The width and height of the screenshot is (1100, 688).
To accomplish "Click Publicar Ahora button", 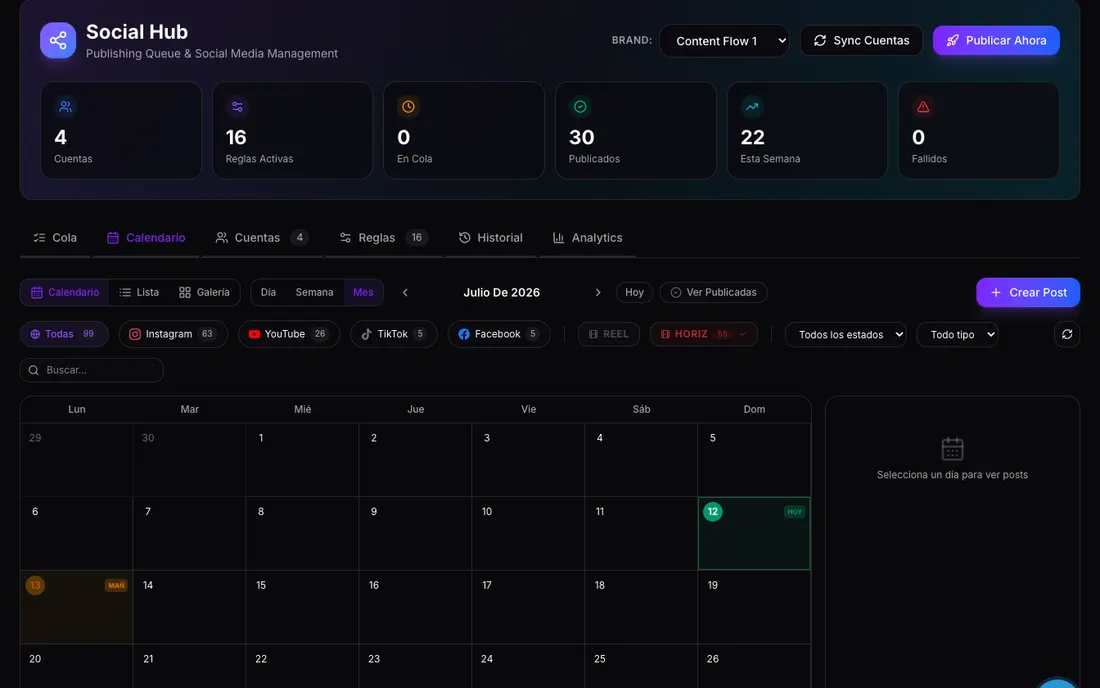I will (995, 41).
